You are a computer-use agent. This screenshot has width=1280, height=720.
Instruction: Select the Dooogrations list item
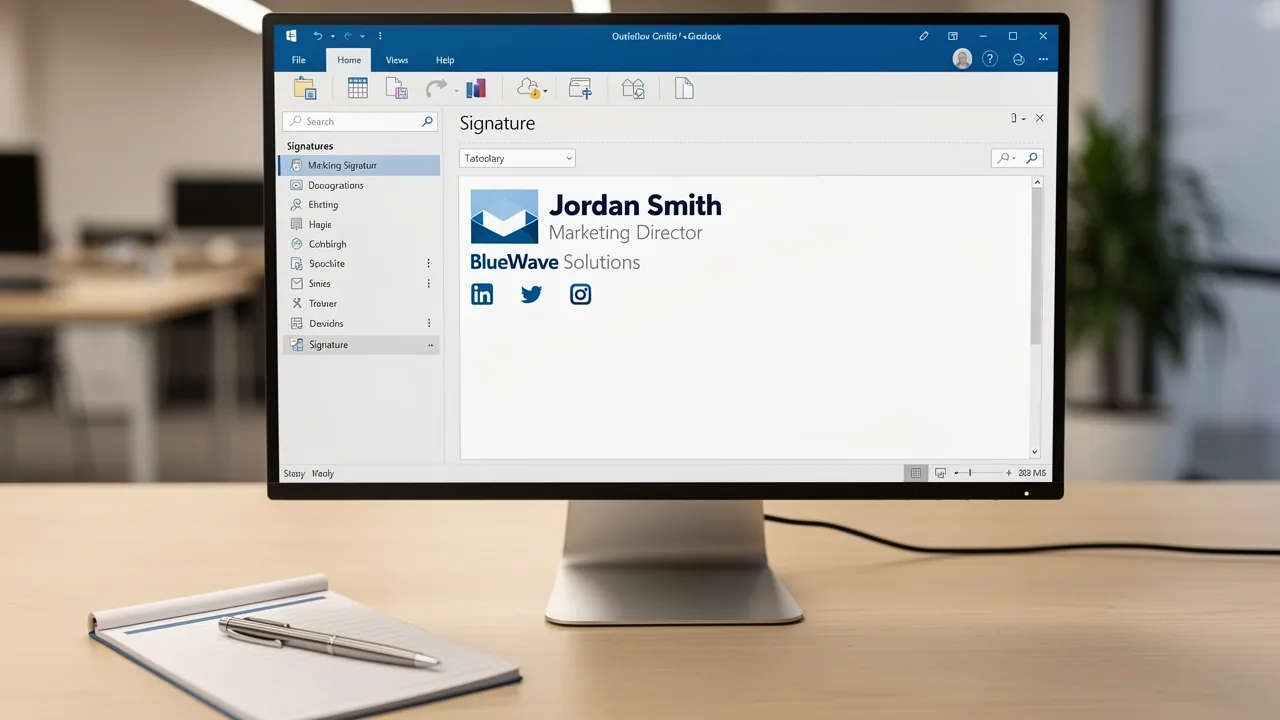(359, 185)
